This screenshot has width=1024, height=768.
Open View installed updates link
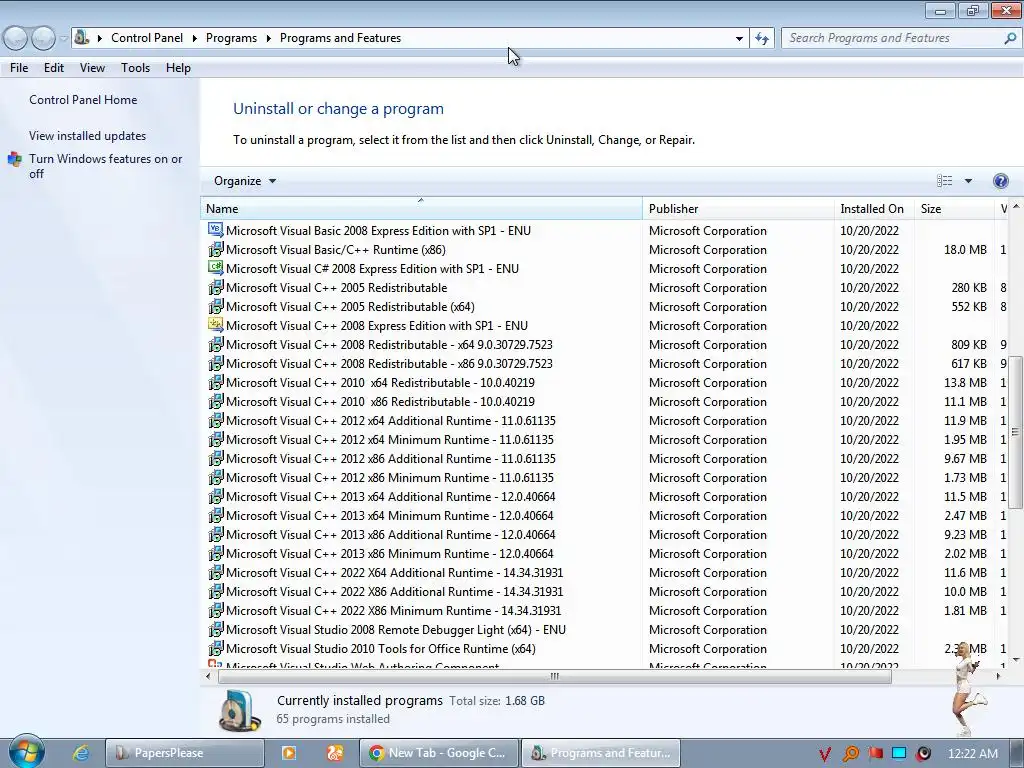pos(88,136)
